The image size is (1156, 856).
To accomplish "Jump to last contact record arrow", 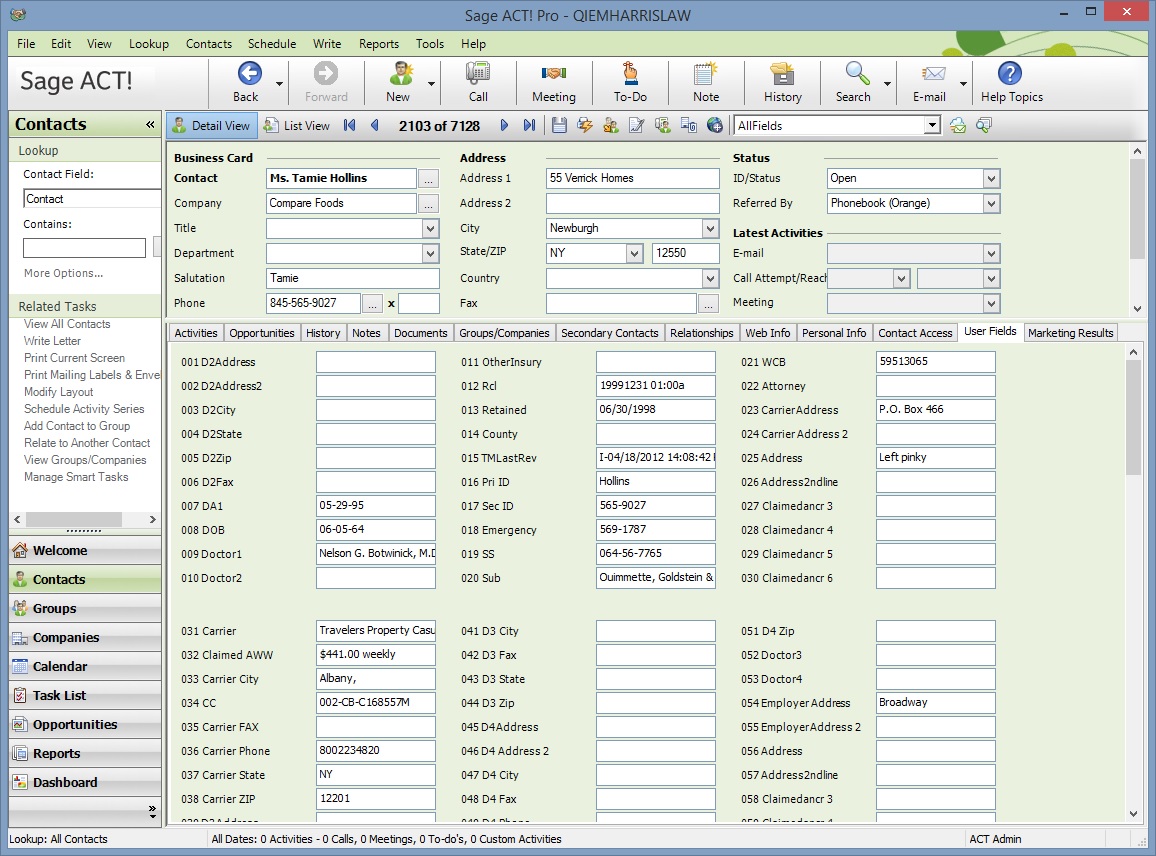I will coord(529,125).
